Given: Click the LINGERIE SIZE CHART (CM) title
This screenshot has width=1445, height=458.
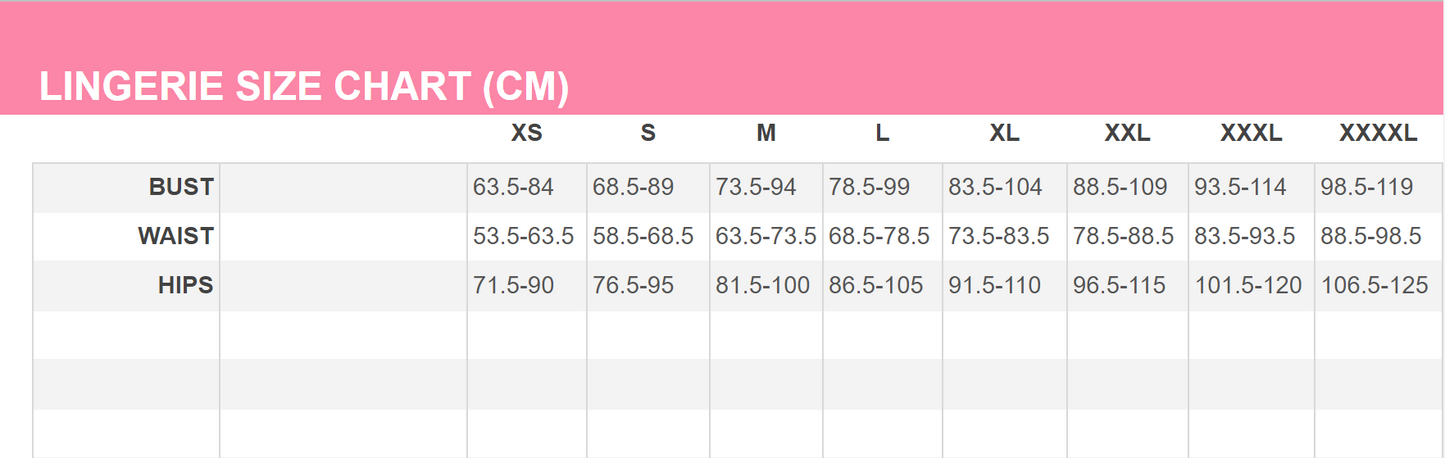Looking at the screenshot, I should pyautogui.click(x=304, y=88).
